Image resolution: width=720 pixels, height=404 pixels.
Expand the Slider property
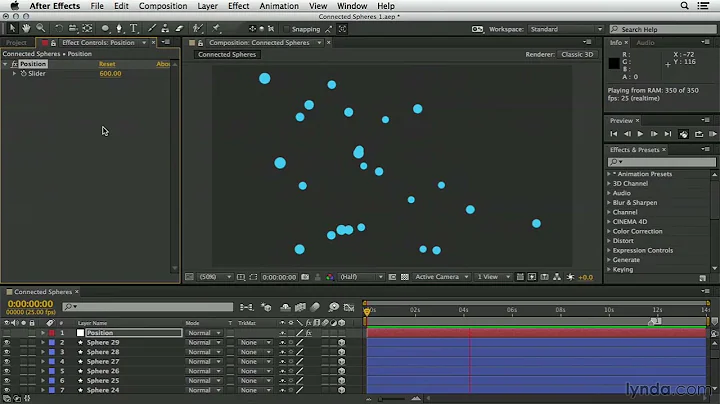(x=14, y=73)
